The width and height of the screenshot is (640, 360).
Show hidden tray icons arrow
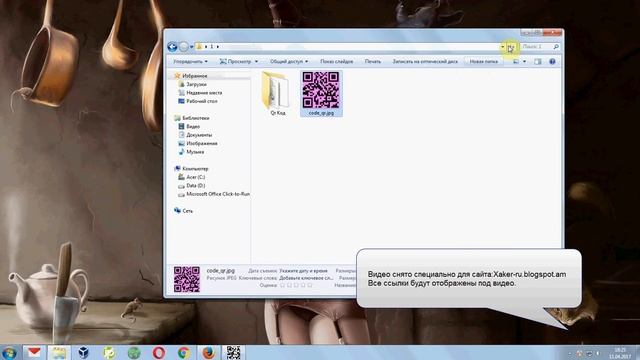[x=569, y=353]
